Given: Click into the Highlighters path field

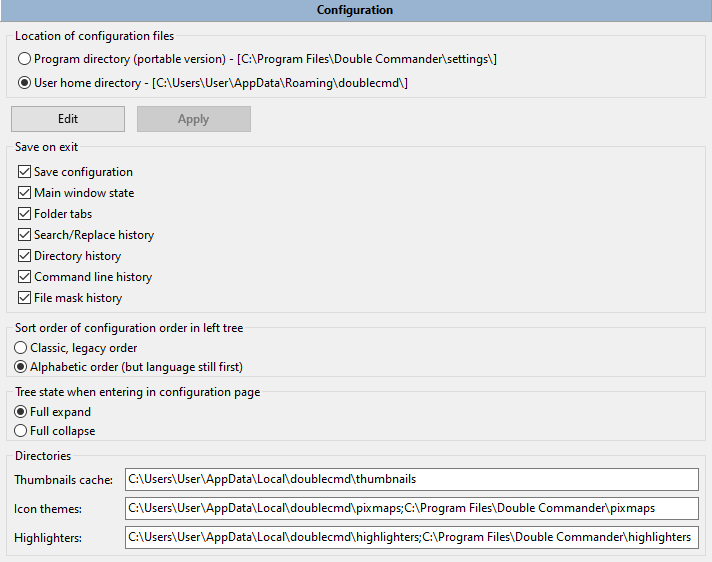Looking at the screenshot, I should pos(411,537).
